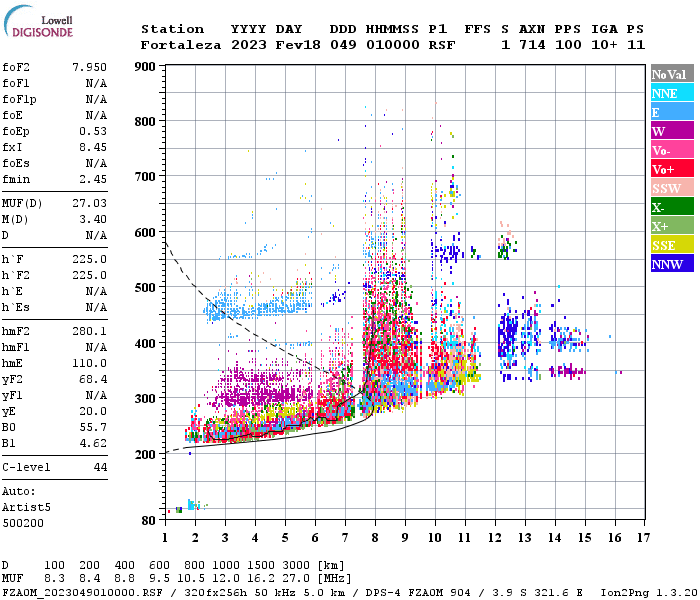Click the yF2 value 68.4

click(x=93, y=379)
